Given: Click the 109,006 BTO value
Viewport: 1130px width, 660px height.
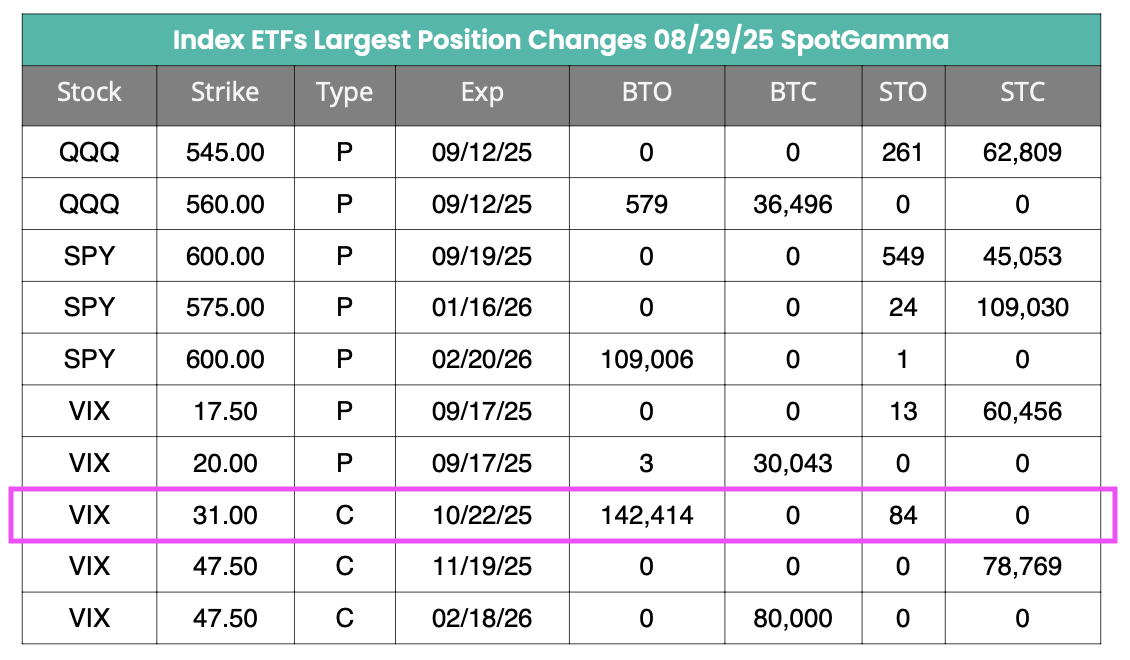Looking at the screenshot, I should [646, 360].
